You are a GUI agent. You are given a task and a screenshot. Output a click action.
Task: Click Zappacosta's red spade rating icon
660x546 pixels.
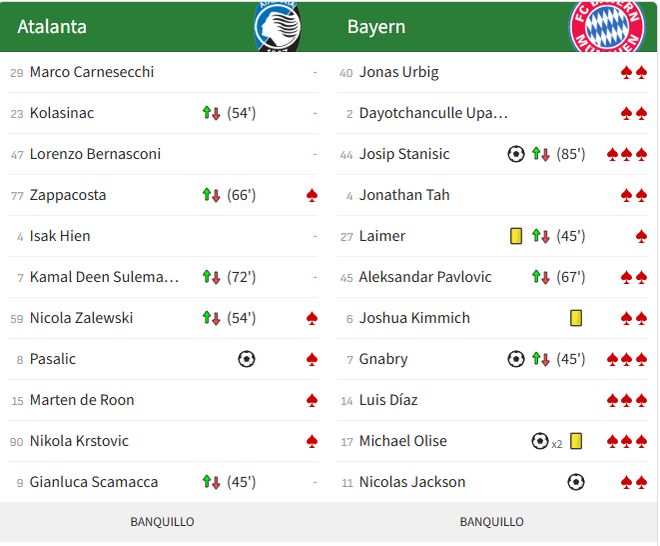point(312,195)
